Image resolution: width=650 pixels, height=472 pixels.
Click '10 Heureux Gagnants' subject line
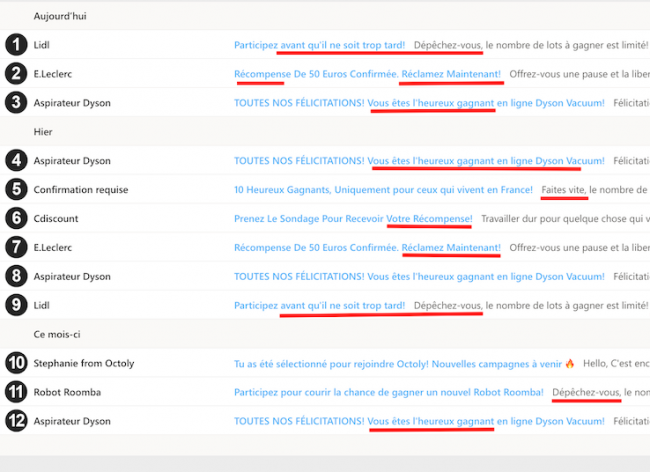click(383, 190)
